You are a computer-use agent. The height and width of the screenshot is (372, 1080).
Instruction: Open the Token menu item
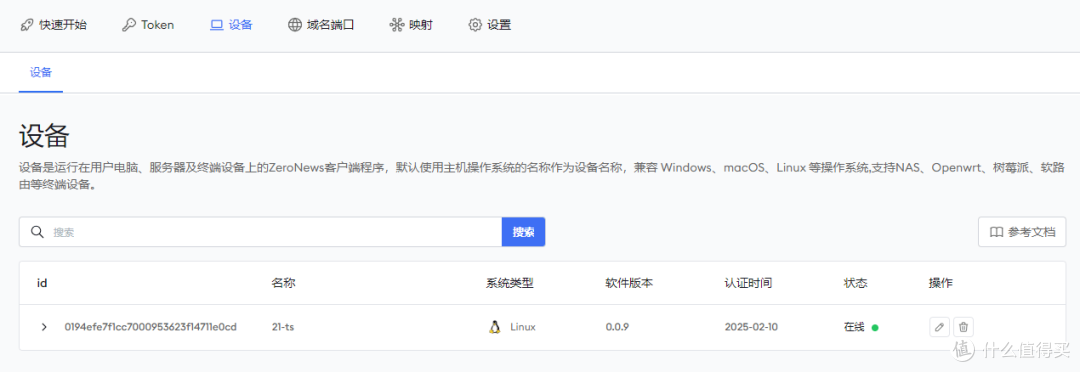pyautogui.click(x=147, y=25)
